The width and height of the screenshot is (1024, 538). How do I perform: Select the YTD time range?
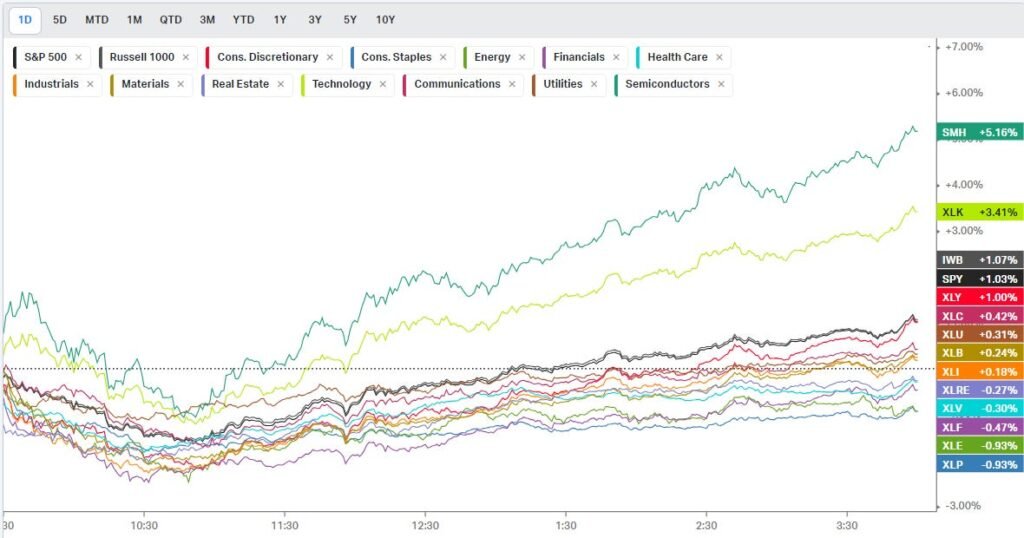[243, 20]
